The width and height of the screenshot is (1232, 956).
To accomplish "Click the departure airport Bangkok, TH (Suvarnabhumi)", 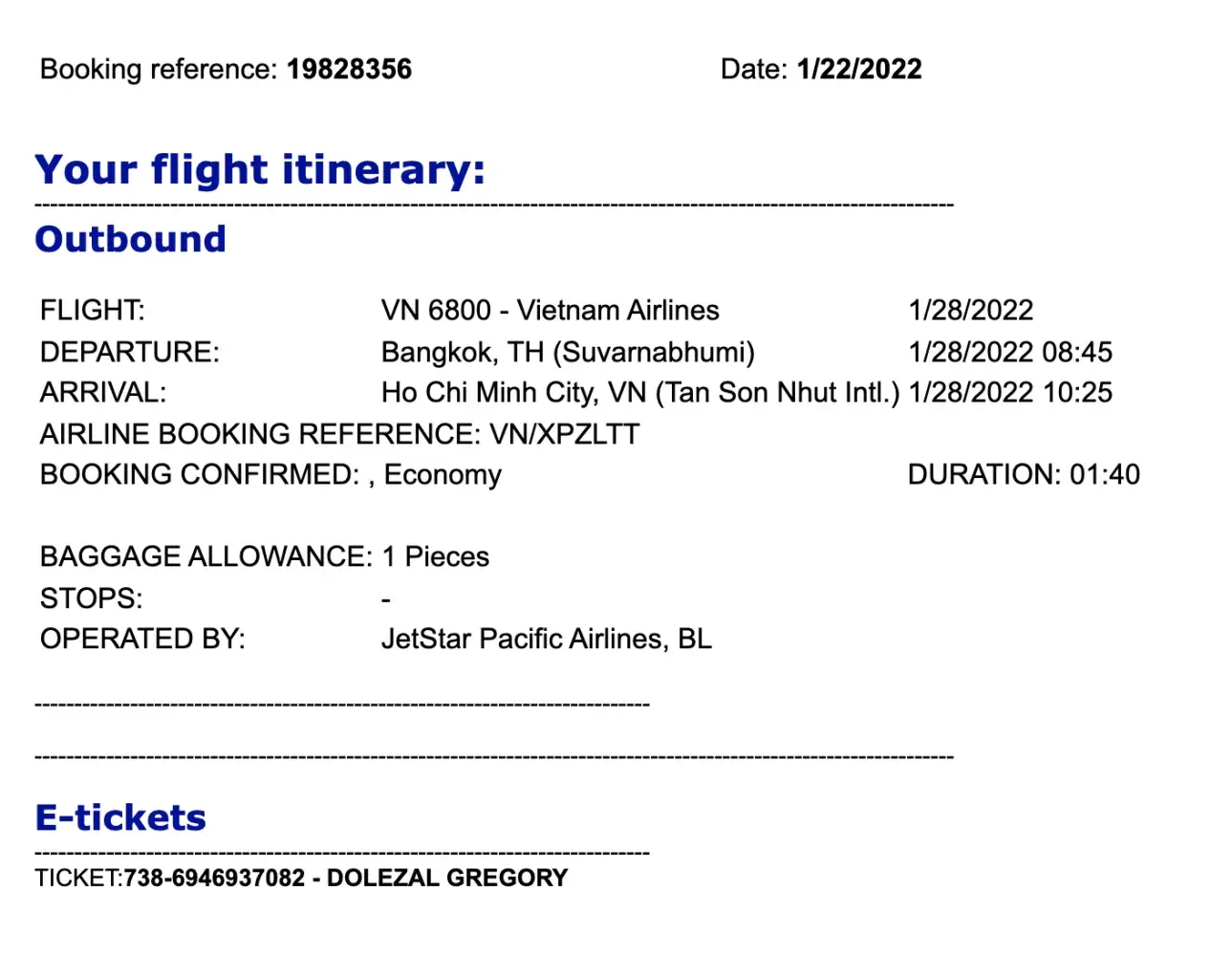I will (568, 353).
